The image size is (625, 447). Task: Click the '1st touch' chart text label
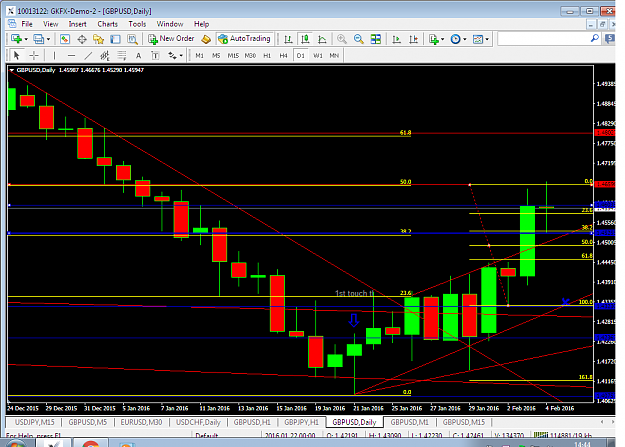tap(354, 293)
